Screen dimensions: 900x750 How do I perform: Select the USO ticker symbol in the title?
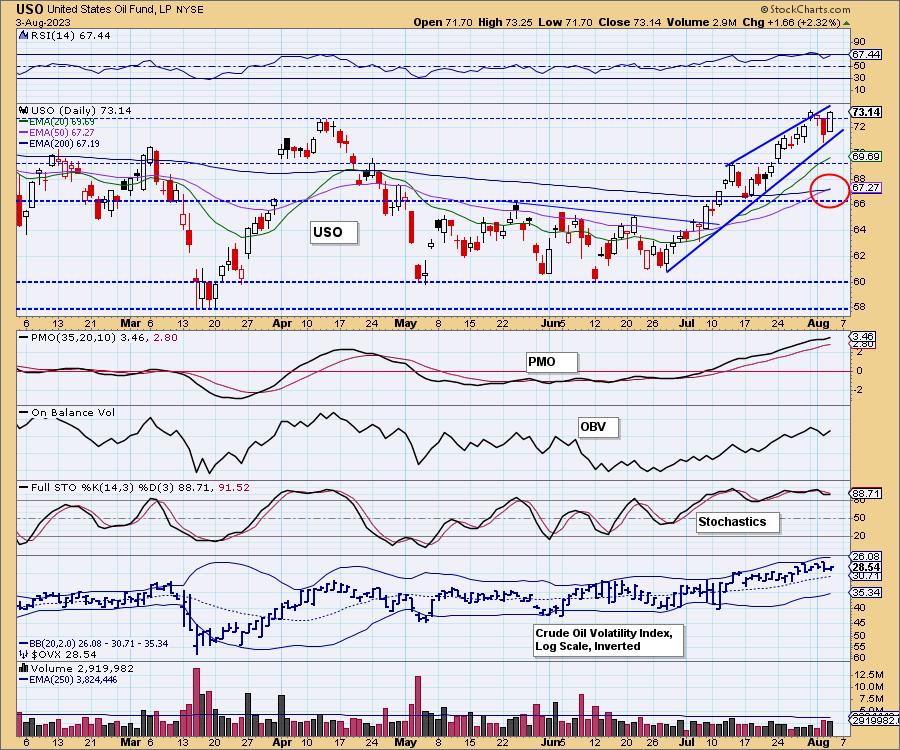click(x=30, y=9)
